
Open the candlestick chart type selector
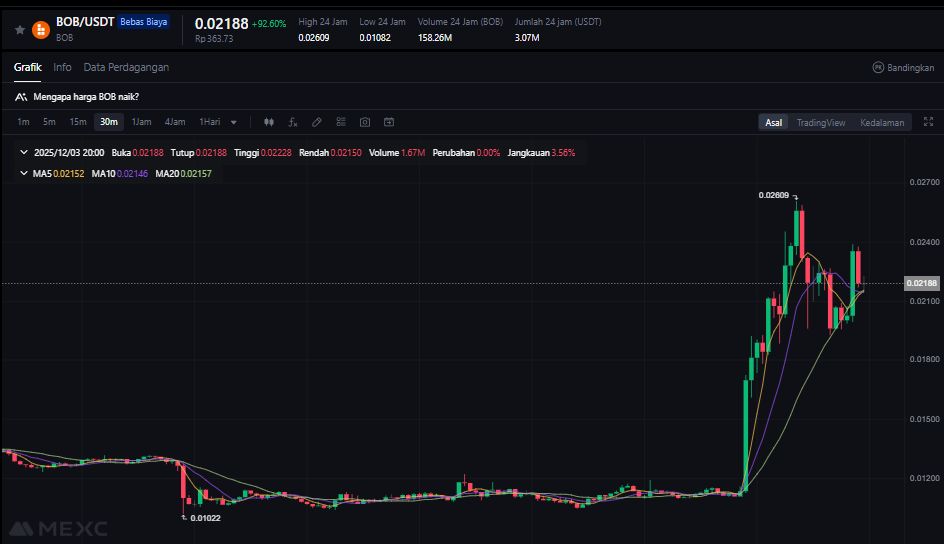point(268,122)
